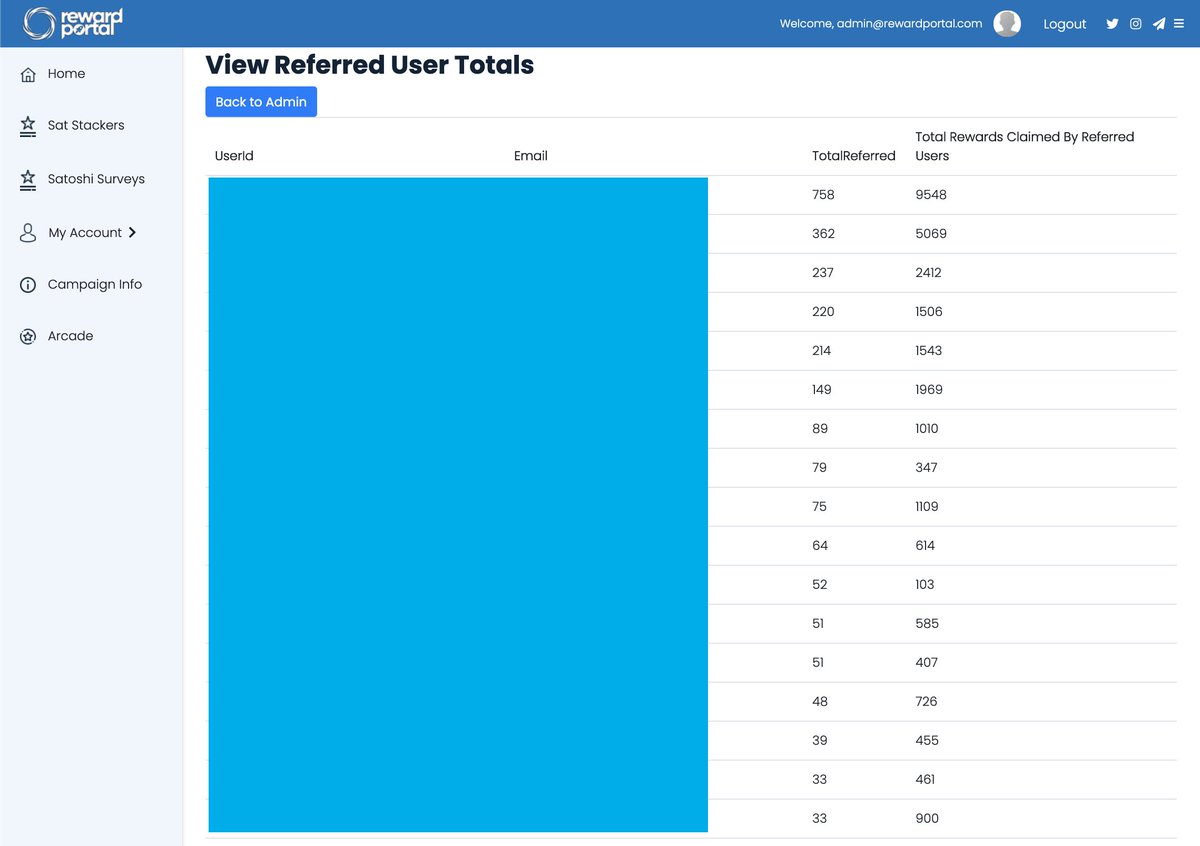Click the Campaign Info info icon

click(28, 285)
